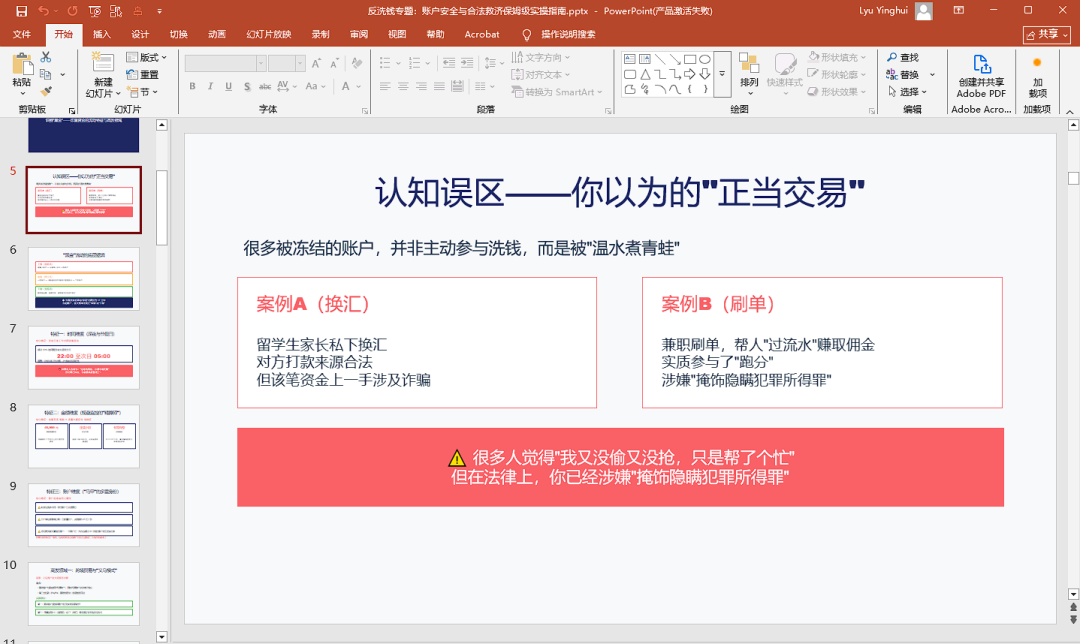Open the user account avatar icon
Screen dimensions: 1080x644
(924, 11)
